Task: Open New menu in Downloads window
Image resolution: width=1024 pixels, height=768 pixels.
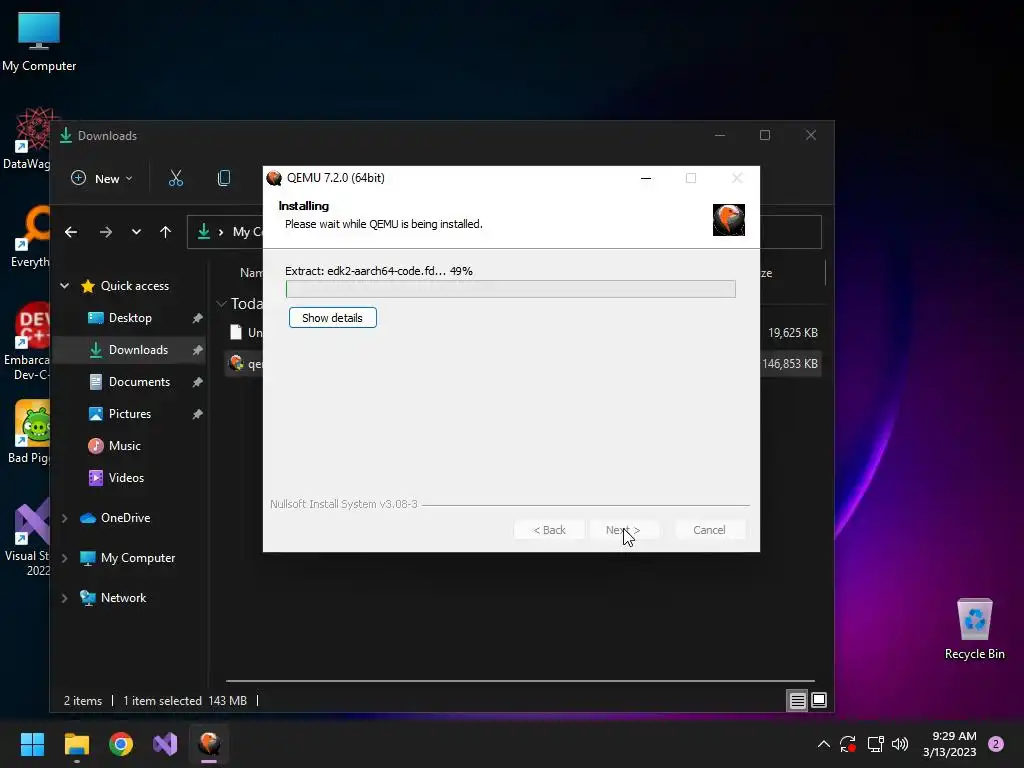Action: (x=102, y=178)
